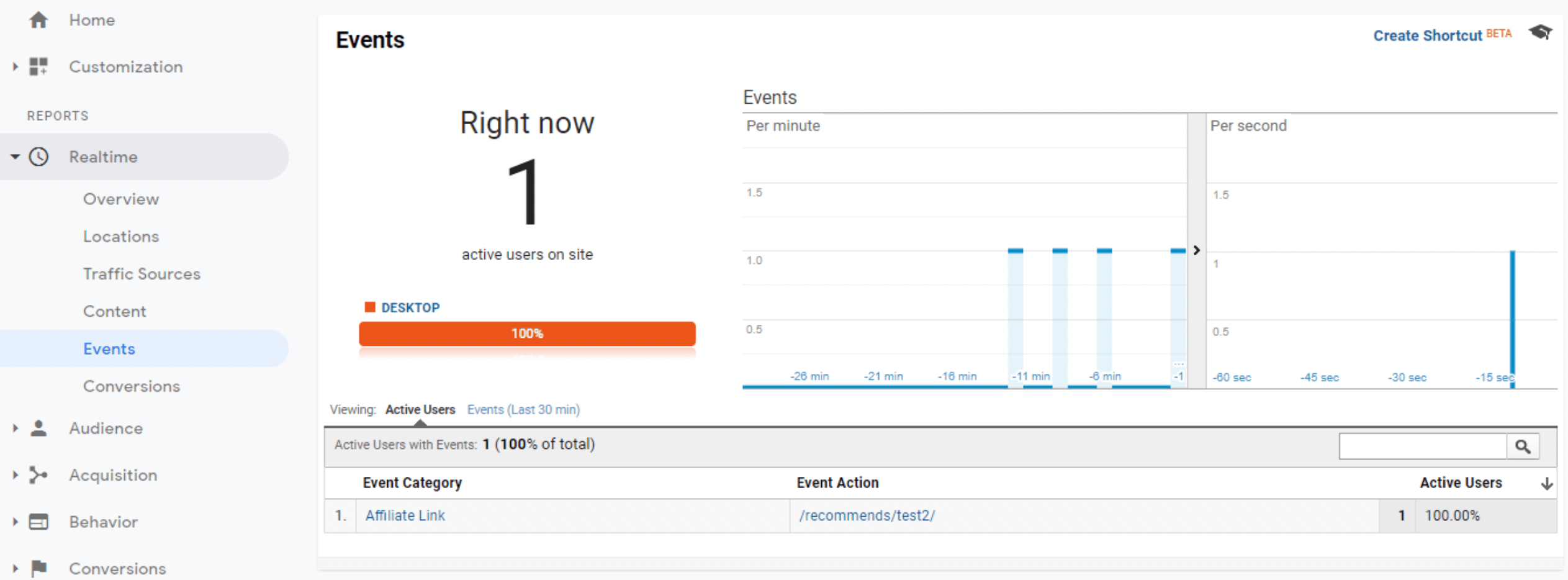Click the magnifying glass search button

pos(1523,446)
